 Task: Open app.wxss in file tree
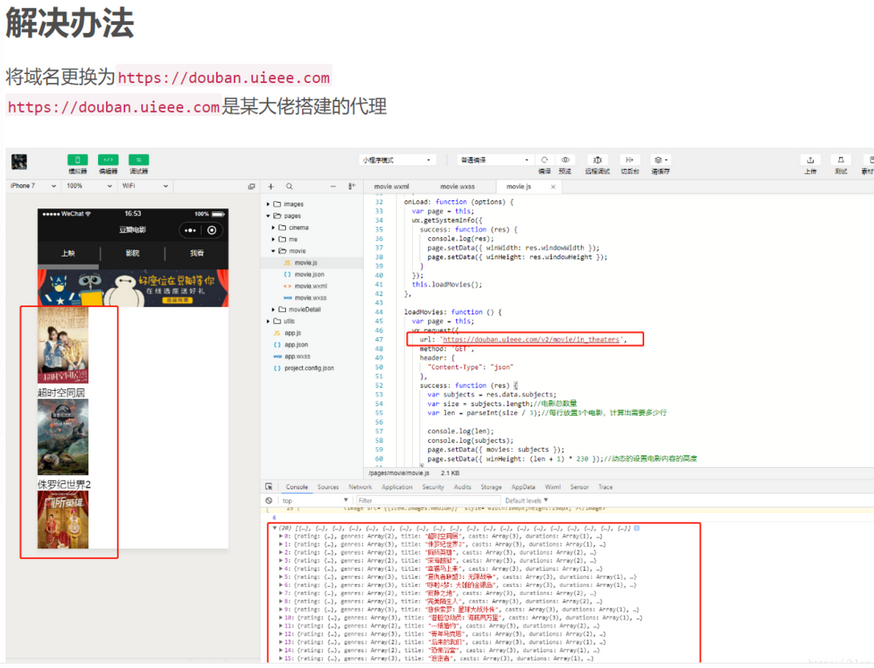(x=297, y=356)
